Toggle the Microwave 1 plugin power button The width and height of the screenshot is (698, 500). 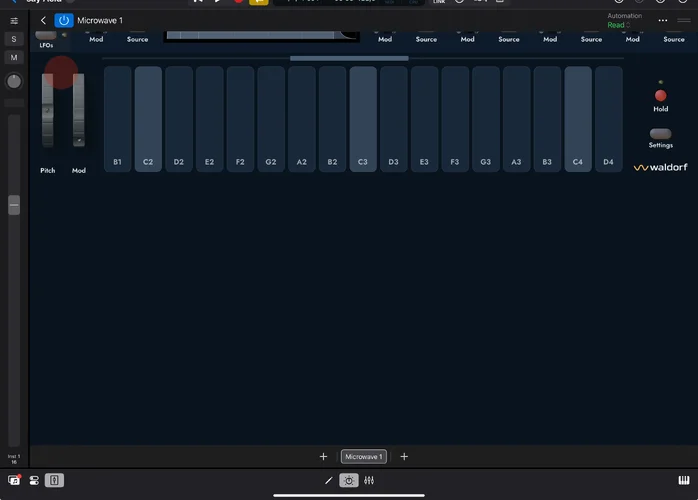[x=64, y=20]
